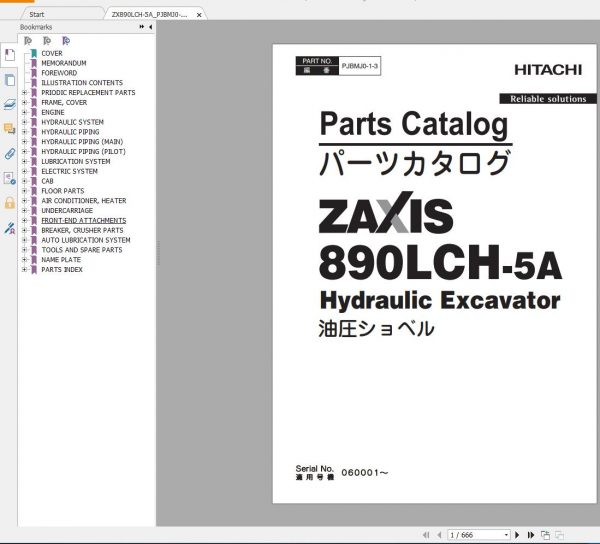This screenshot has width=600, height=544.
Task: Click the ENGINE bookmark label
Action: click(52, 112)
